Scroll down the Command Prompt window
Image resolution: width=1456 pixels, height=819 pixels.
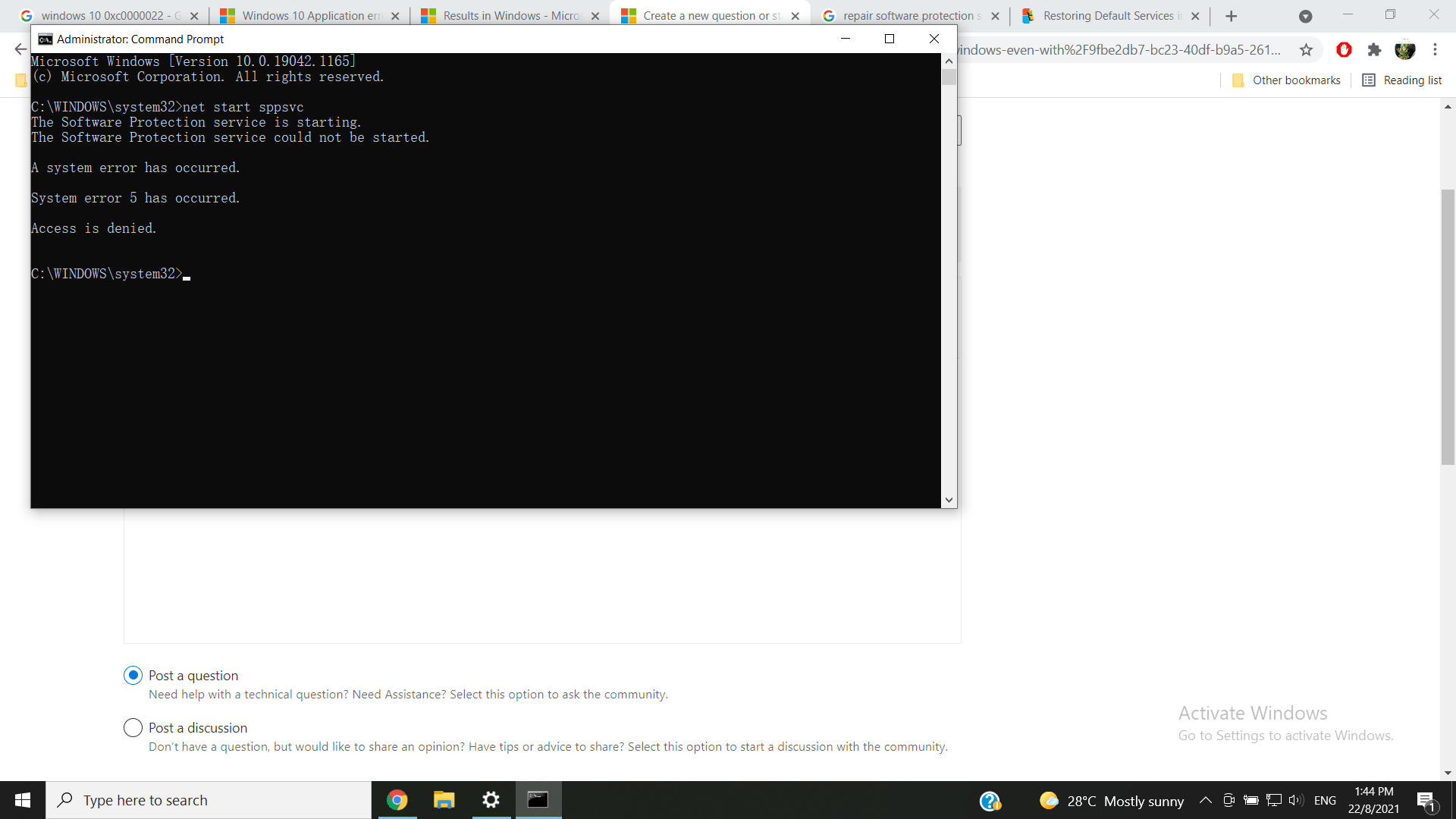tap(948, 499)
